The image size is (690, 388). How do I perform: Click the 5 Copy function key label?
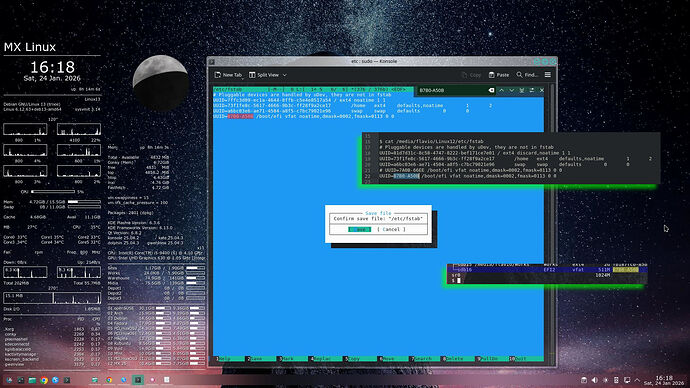click(x=352, y=359)
